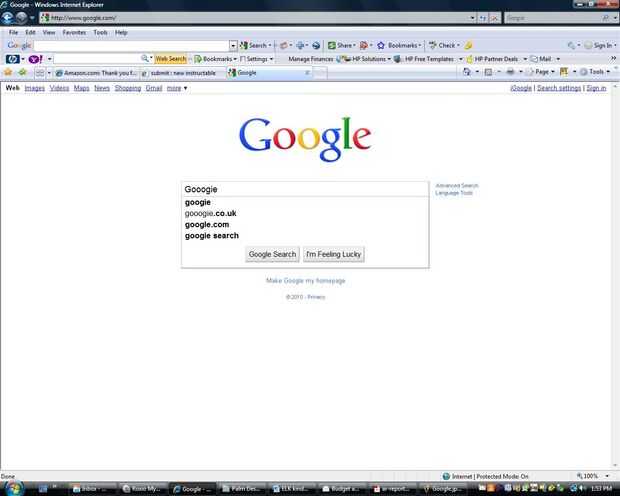The image size is (620, 496).
Task: Click the Yahoo toolbar search input
Action: click(97, 59)
